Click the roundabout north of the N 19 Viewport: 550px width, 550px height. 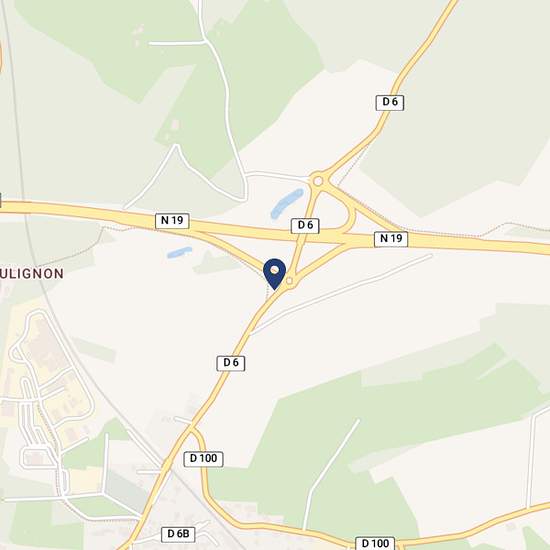coord(318,181)
